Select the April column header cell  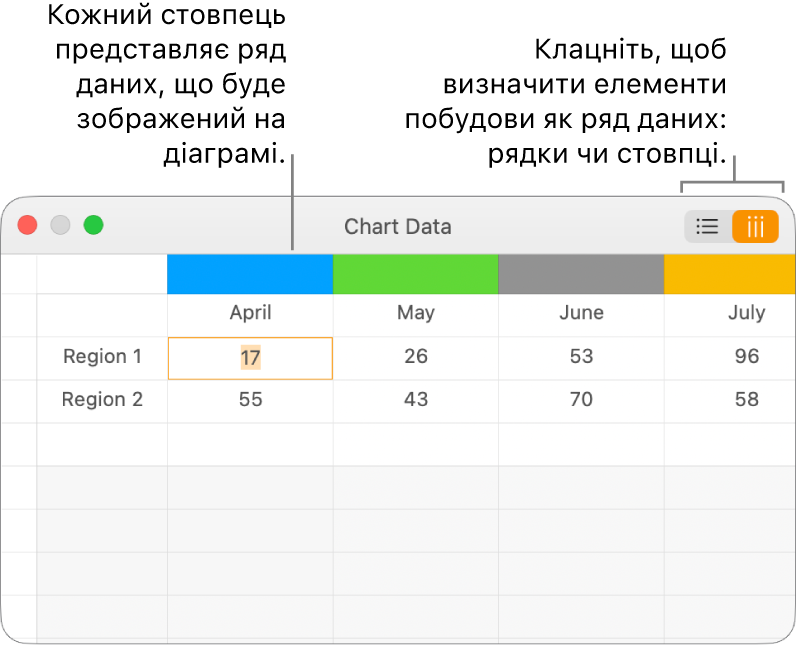(x=250, y=313)
